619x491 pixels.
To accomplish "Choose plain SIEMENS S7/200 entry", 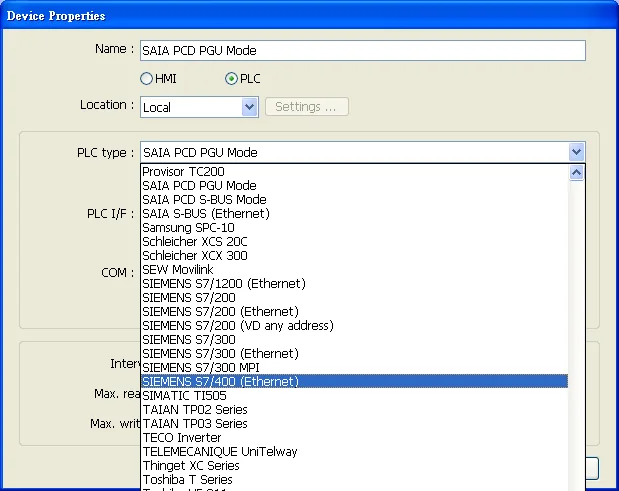I will click(x=355, y=298).
